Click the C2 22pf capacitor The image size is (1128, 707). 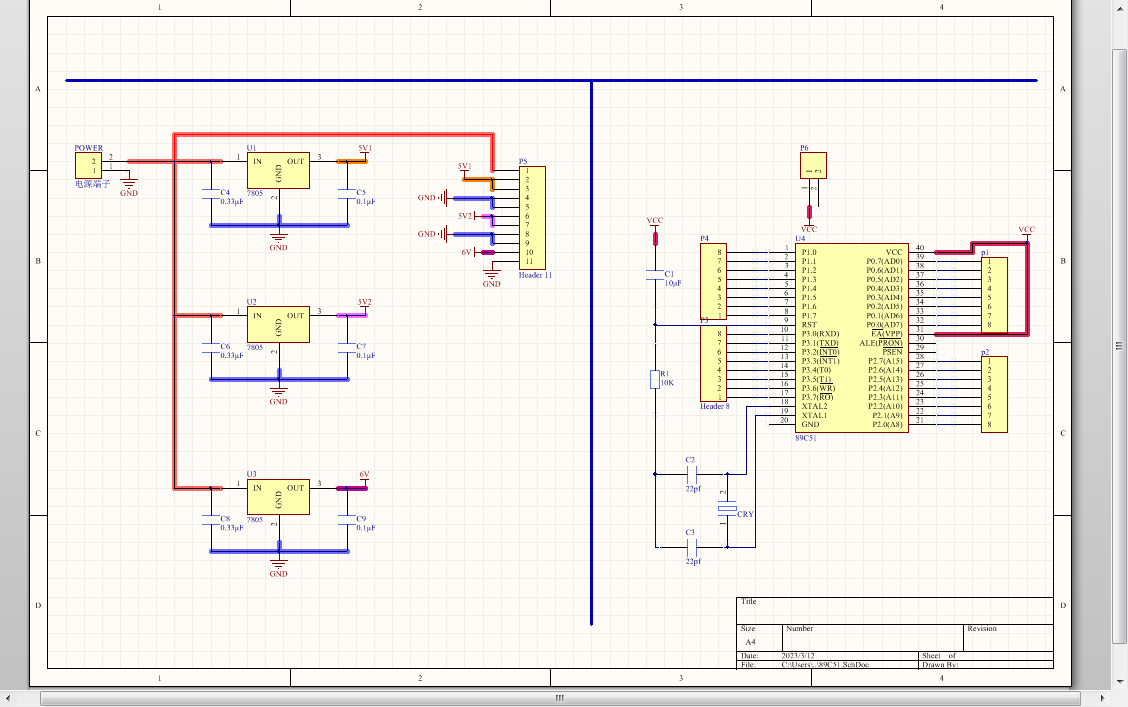[x=693, y=474]
